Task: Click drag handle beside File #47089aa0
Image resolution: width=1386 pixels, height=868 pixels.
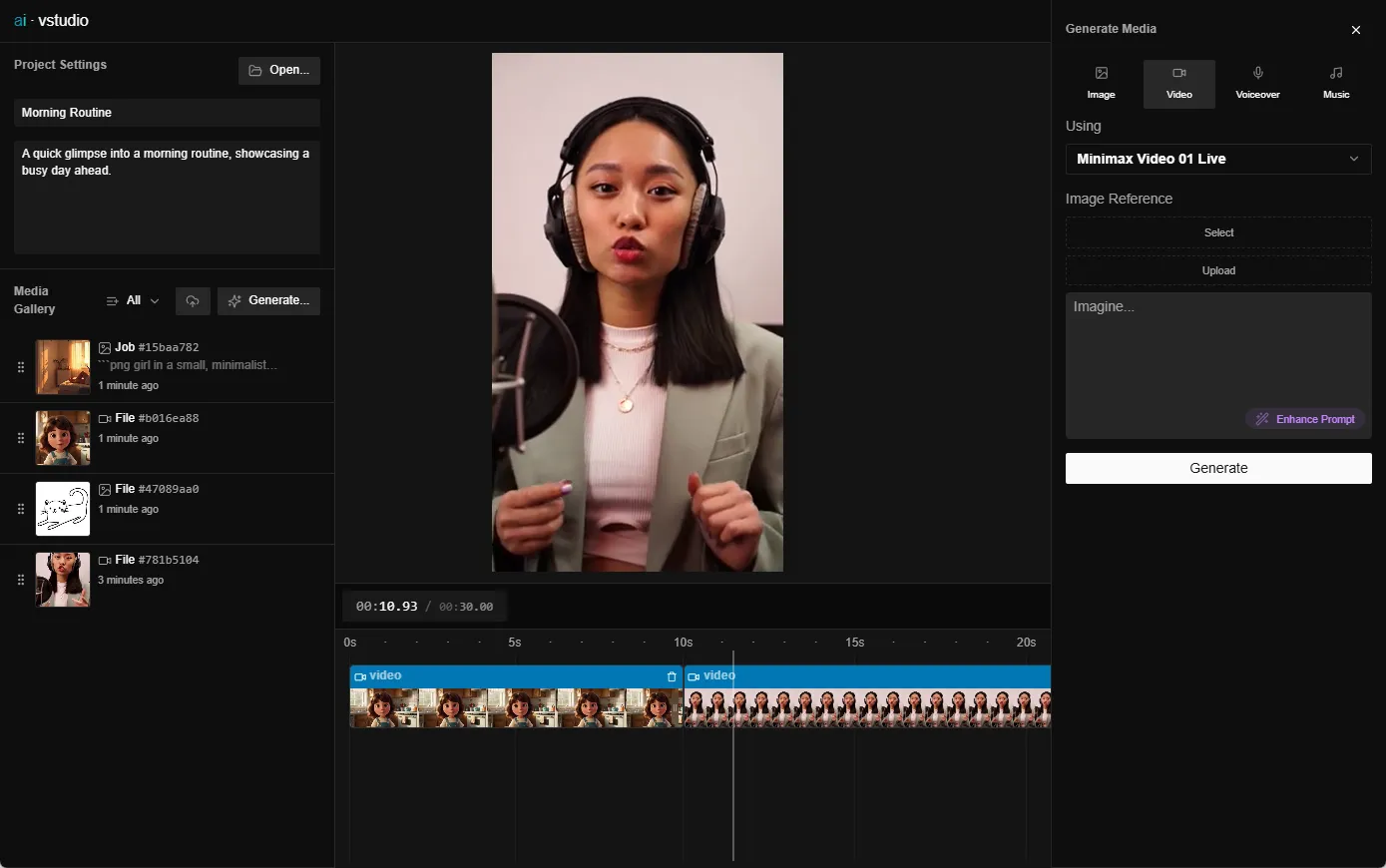Action: point(21,509)
